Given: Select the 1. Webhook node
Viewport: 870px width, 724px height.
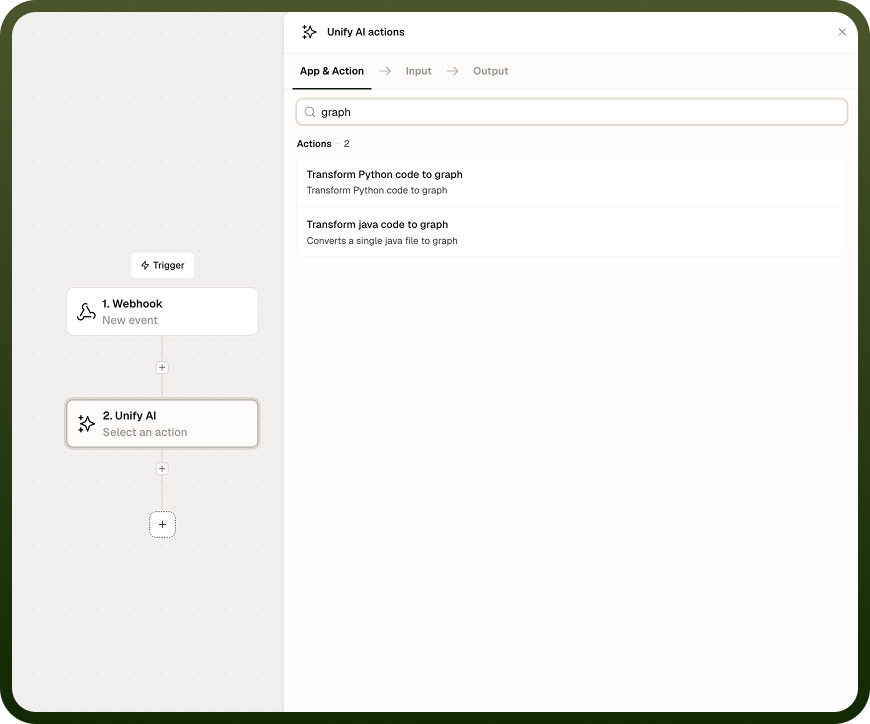Looking at the screenshot, I should click(x=162, y=311).
